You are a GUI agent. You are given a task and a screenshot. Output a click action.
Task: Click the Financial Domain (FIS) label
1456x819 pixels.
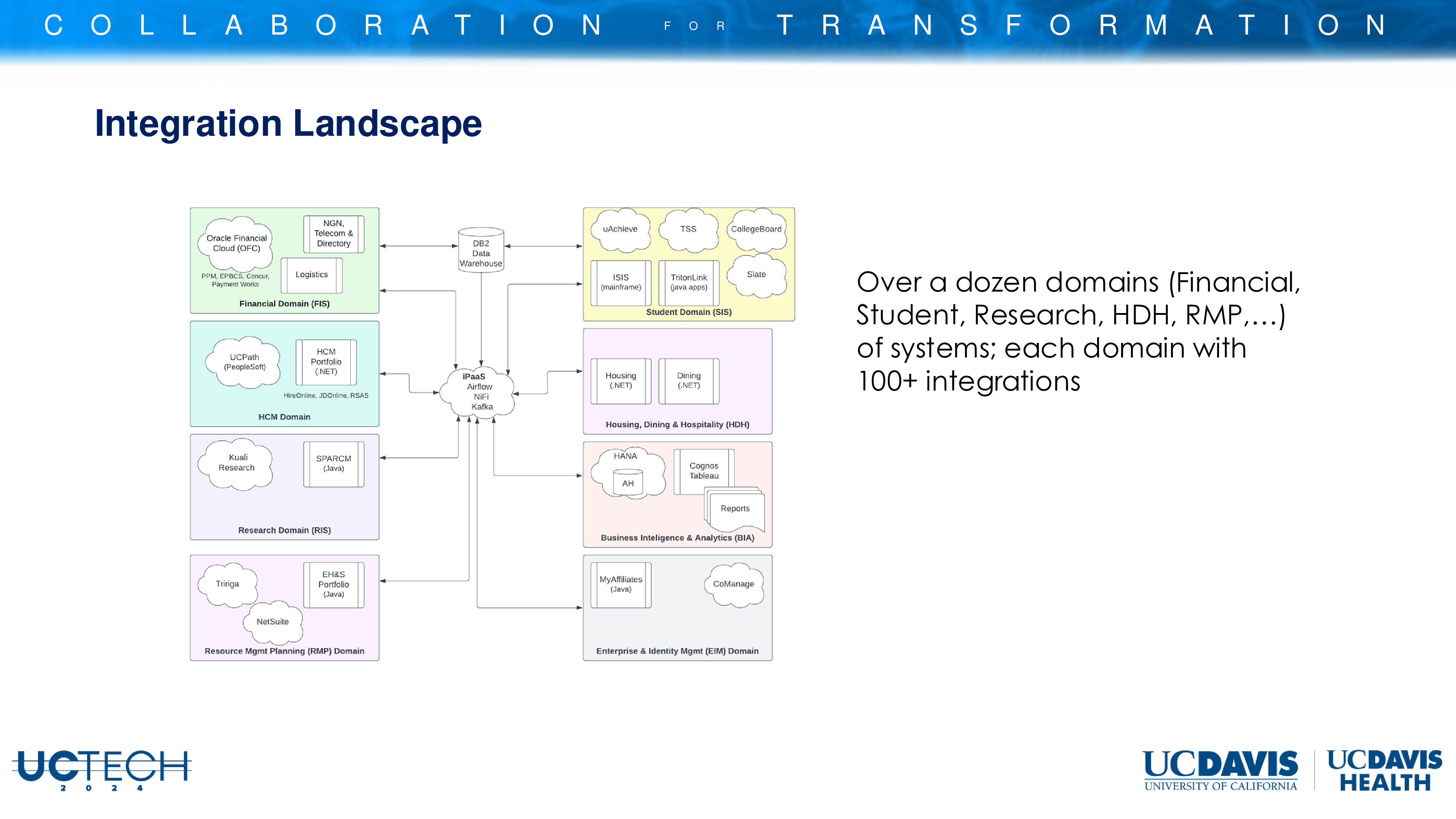pos(284,304)
